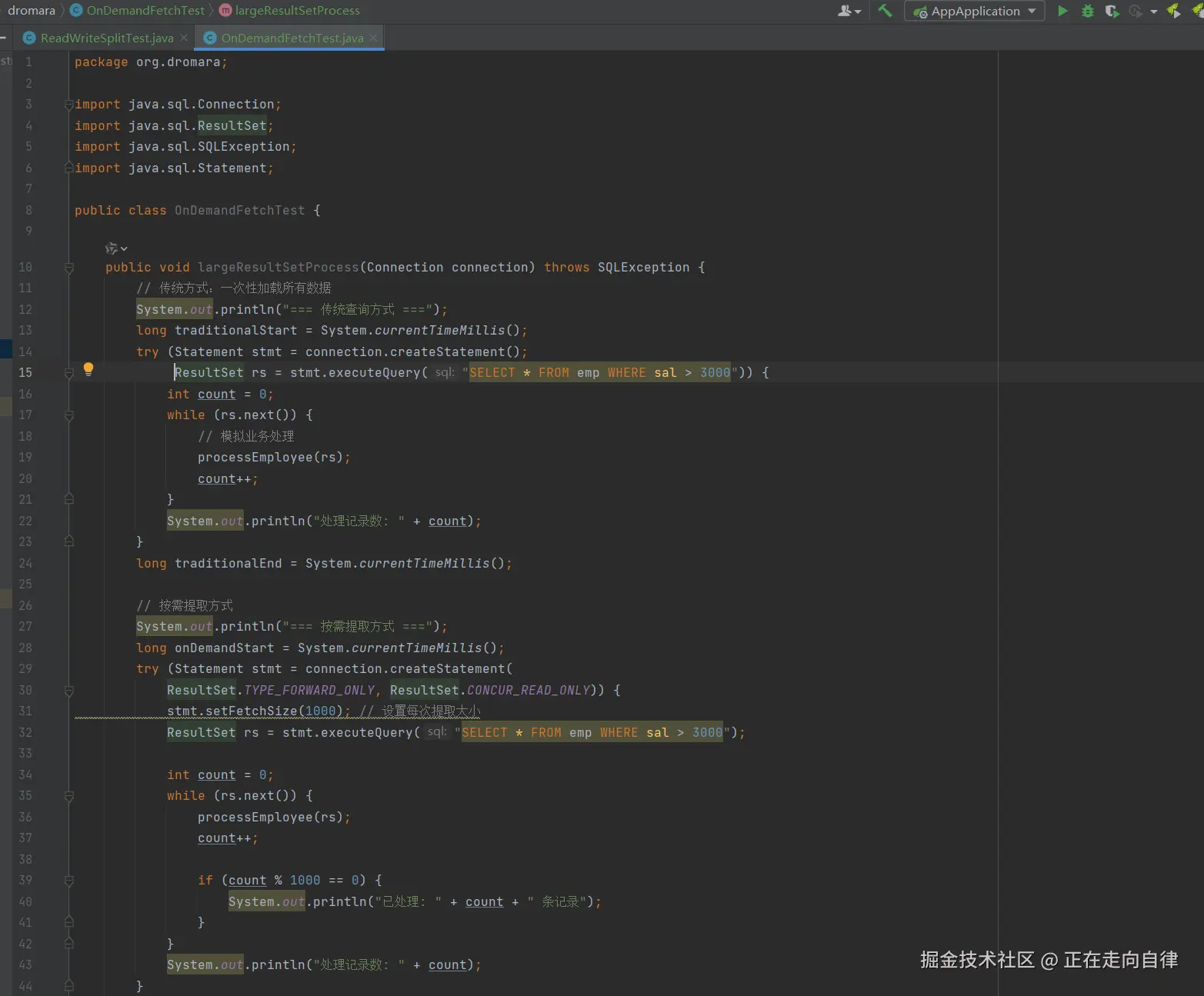The image size is (1204, 996).
Task: Click line number 29 in the gutter
Action: click(x=25, y=669)
